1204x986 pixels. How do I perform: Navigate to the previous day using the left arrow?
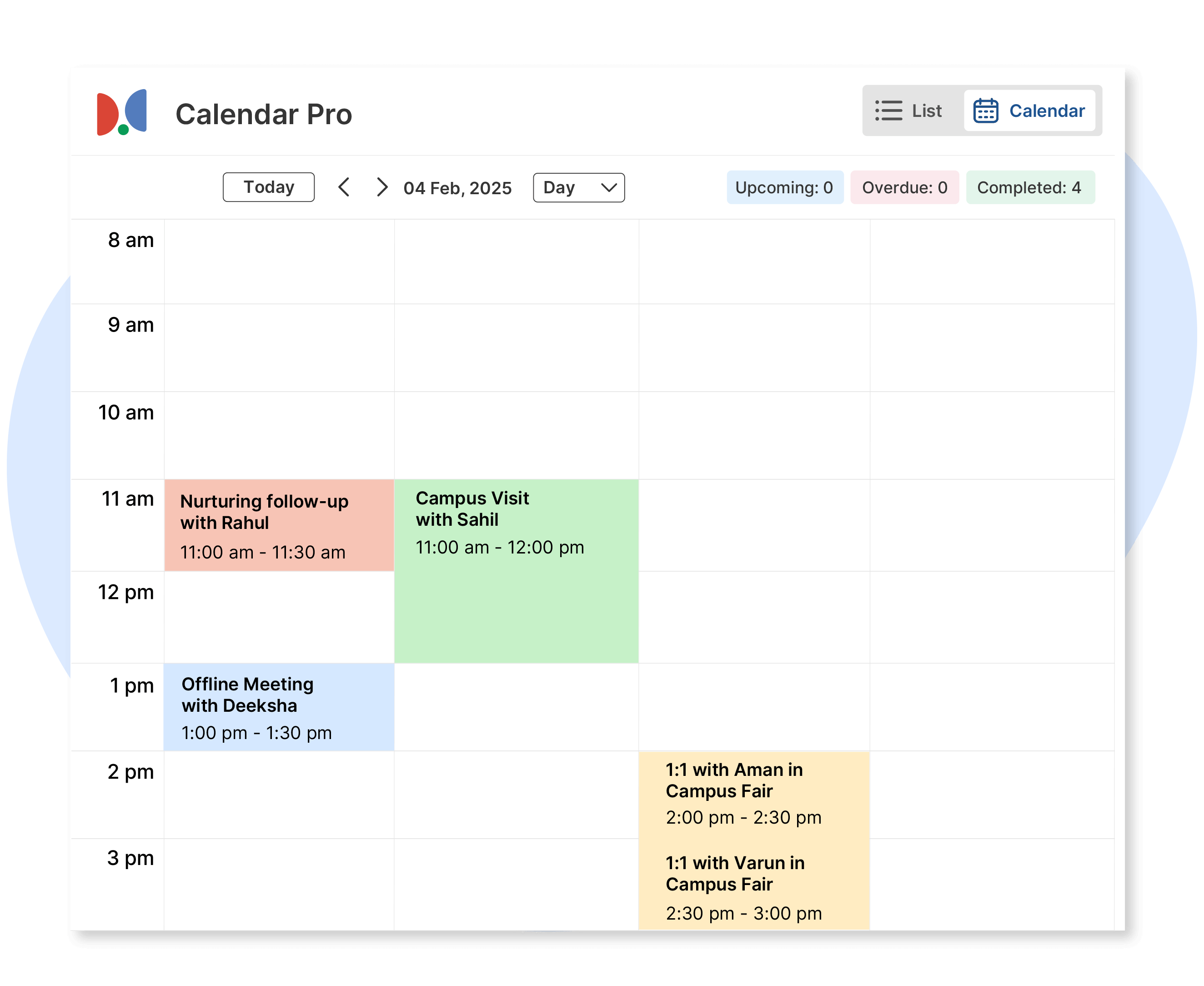345,187
